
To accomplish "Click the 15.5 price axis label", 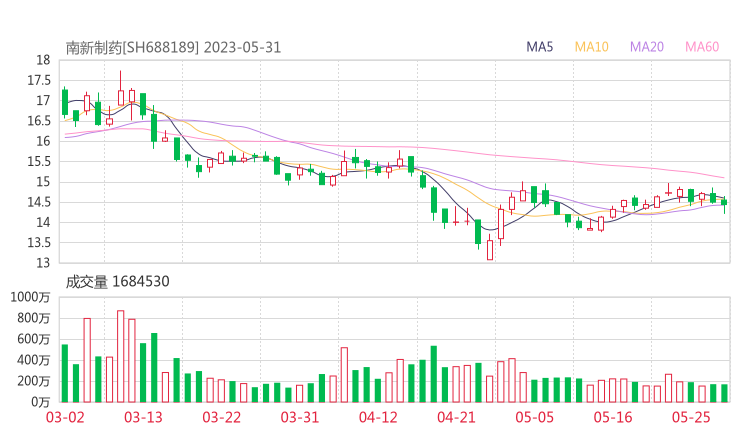I will click(39, 161).
